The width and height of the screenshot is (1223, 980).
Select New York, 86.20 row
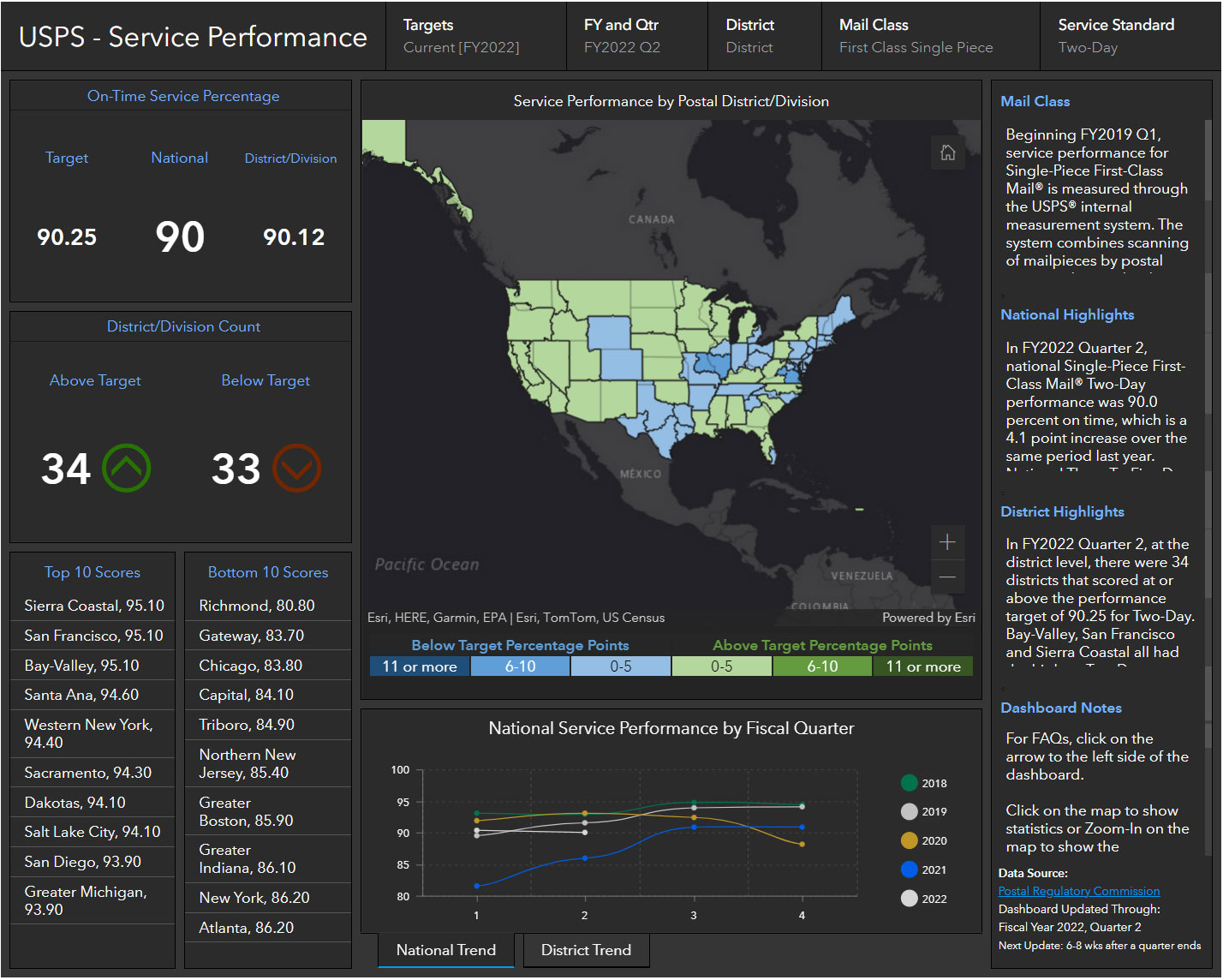(268, 898)
